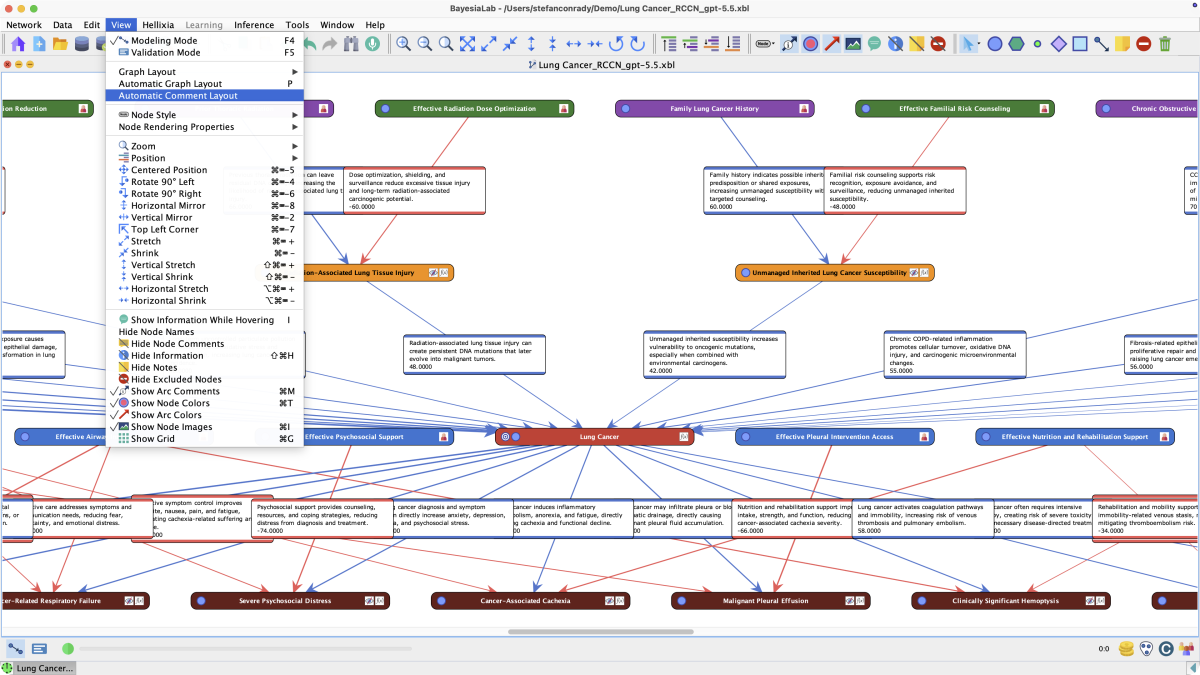The width and height of the screenshot is (1200, 675).
Task: Click the green microphone icon
Action: coord(372,44)
